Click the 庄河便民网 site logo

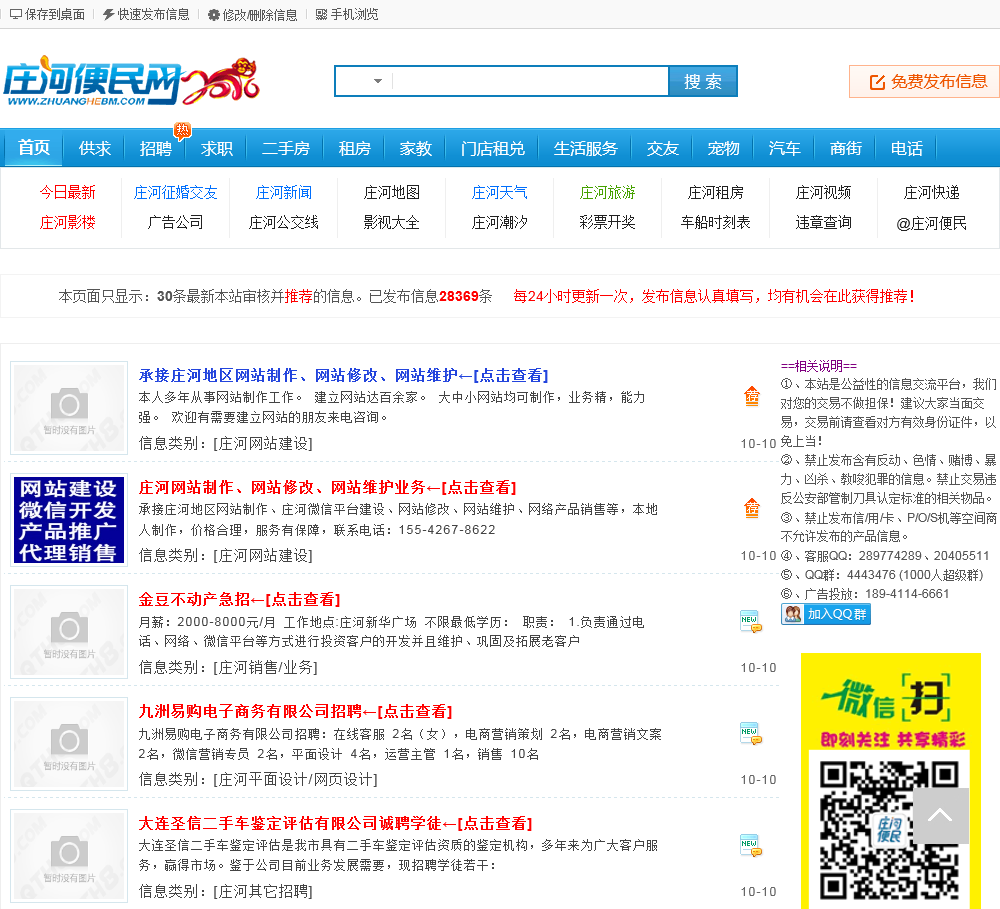click(131, 82)
